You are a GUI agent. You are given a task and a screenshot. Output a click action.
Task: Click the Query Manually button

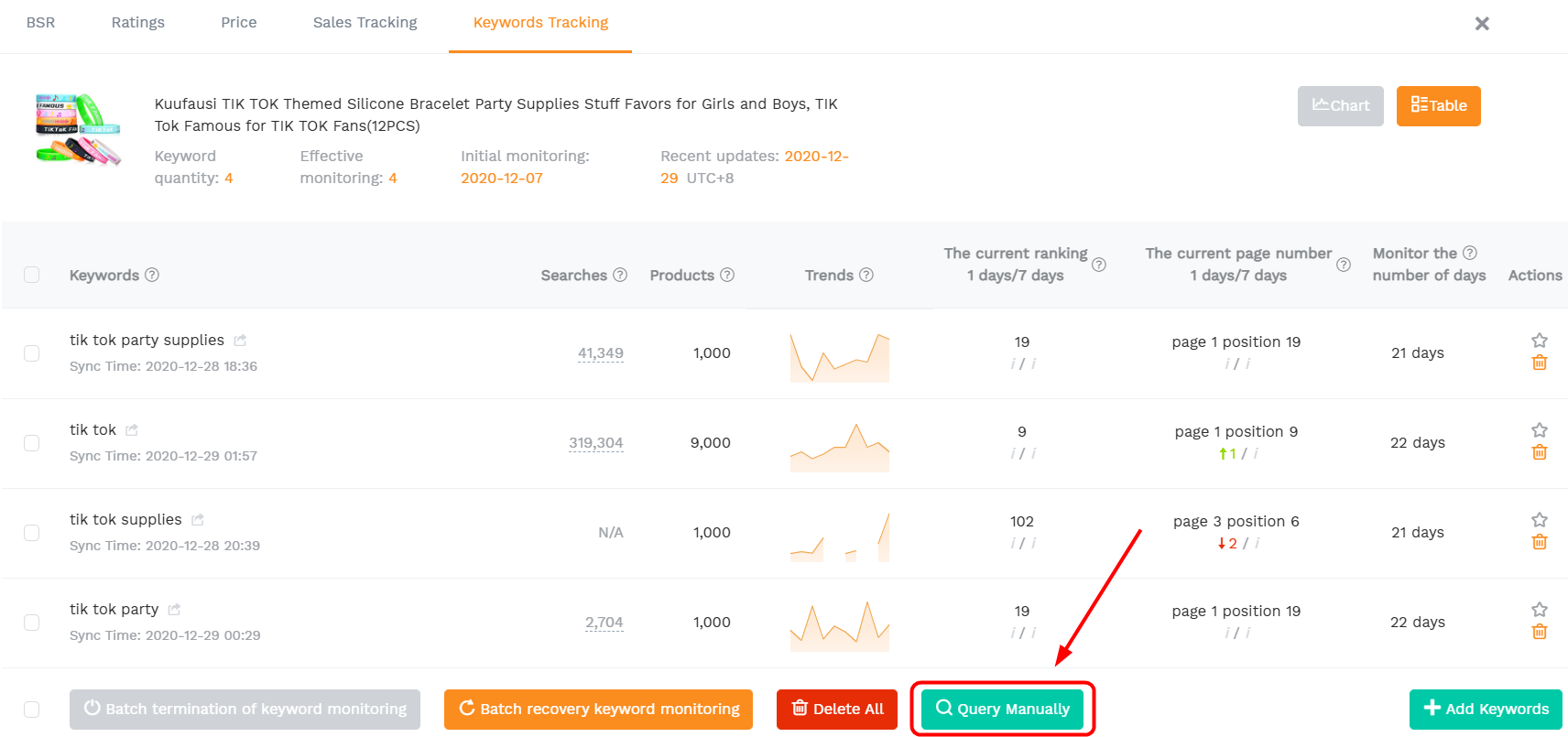pos(1002,710)
